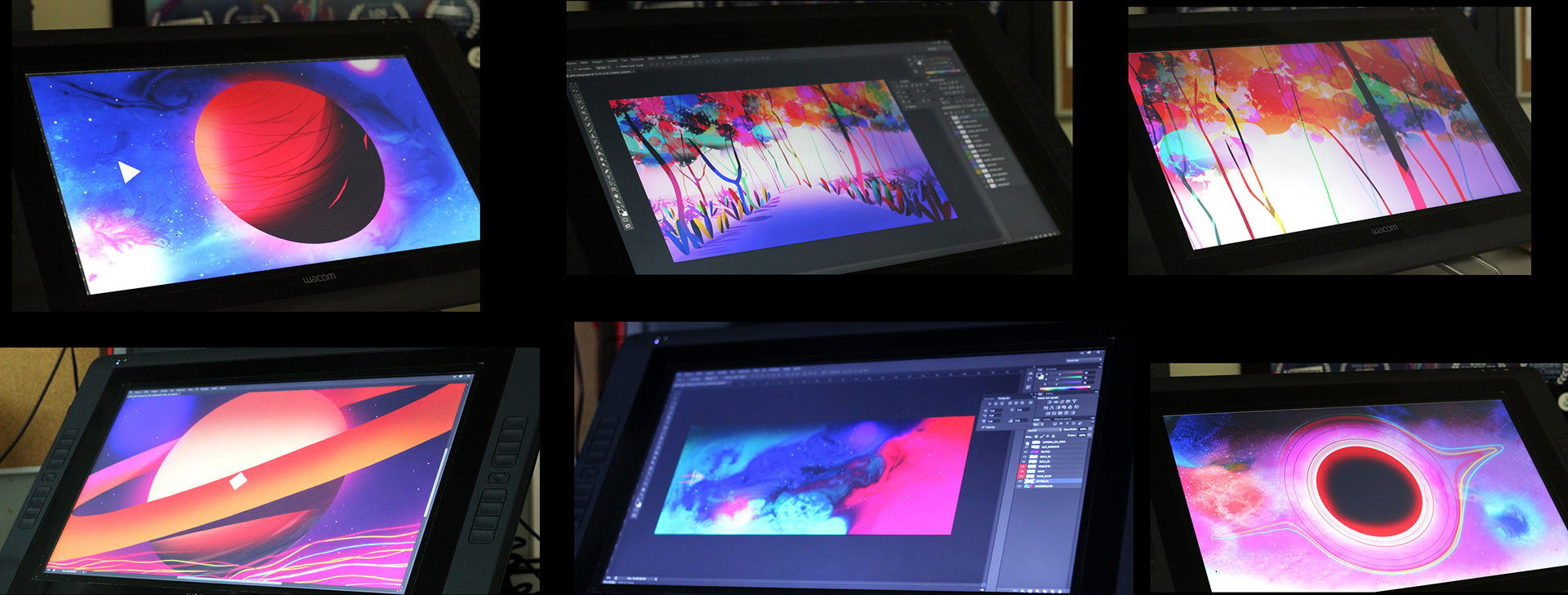Image resolution: width=1568 pixels, height=595 pixels.
Task: Add Brightness/Contrast adjustment in nebula Photoshop
Action: pyautogui.click(x=1049, y=402)
